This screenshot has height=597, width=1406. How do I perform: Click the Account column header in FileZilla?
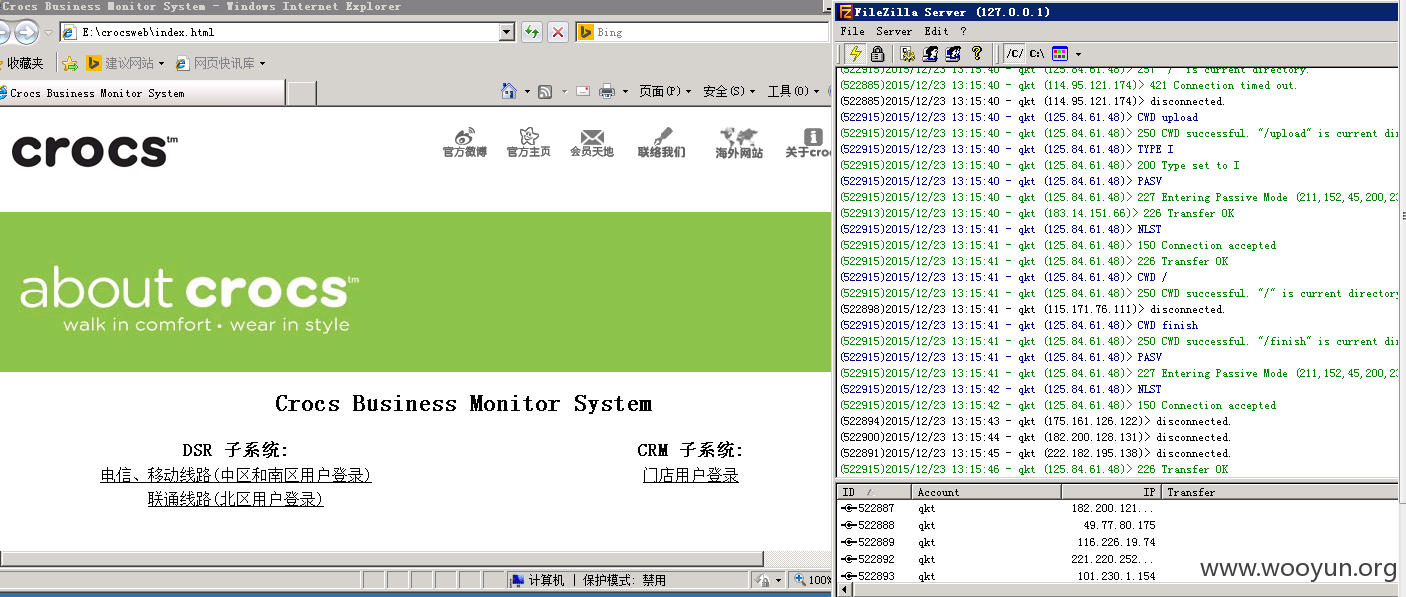(986, 492)
